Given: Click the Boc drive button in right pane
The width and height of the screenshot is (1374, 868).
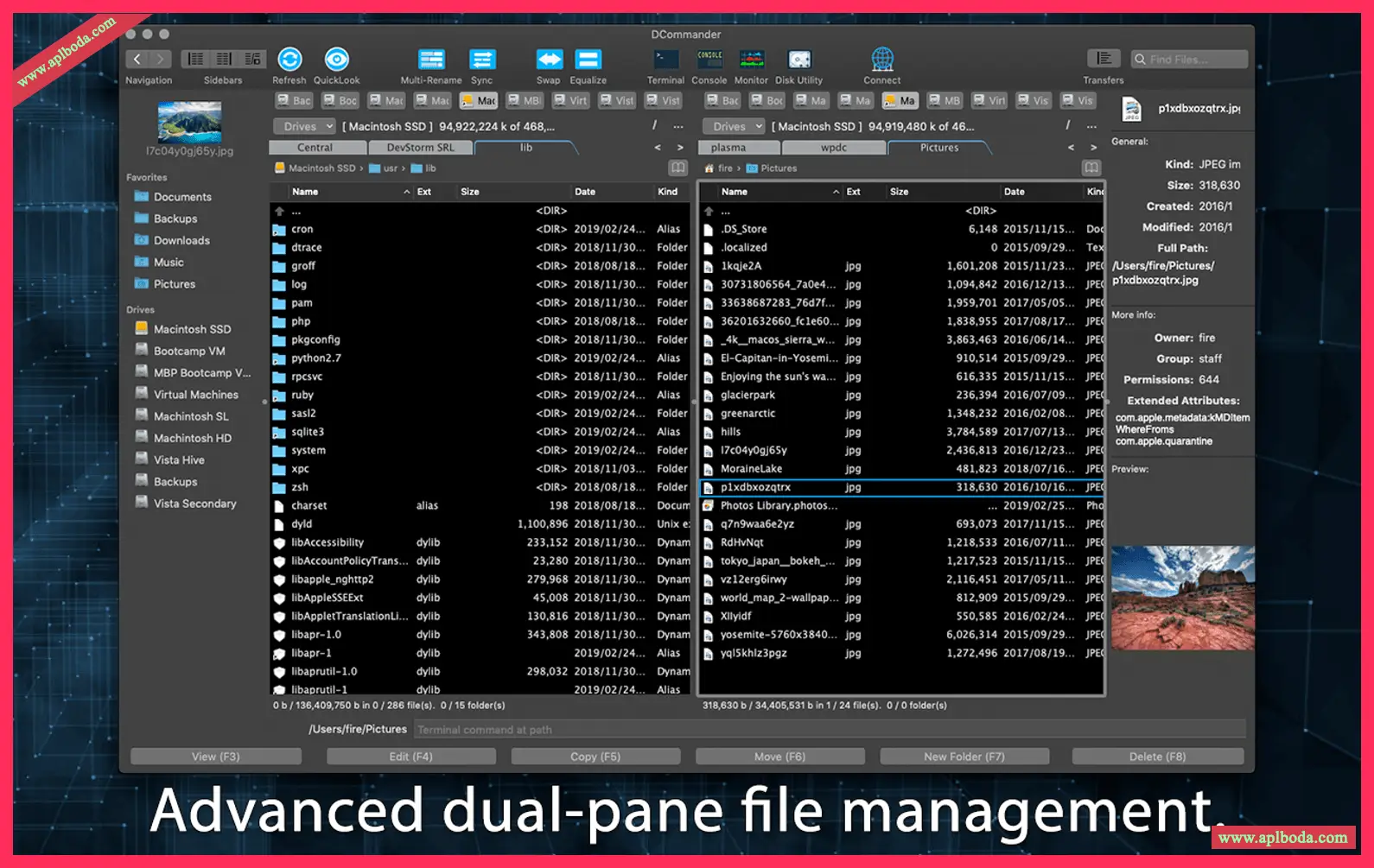Looking at the screenshot, I should coord(767,101).
